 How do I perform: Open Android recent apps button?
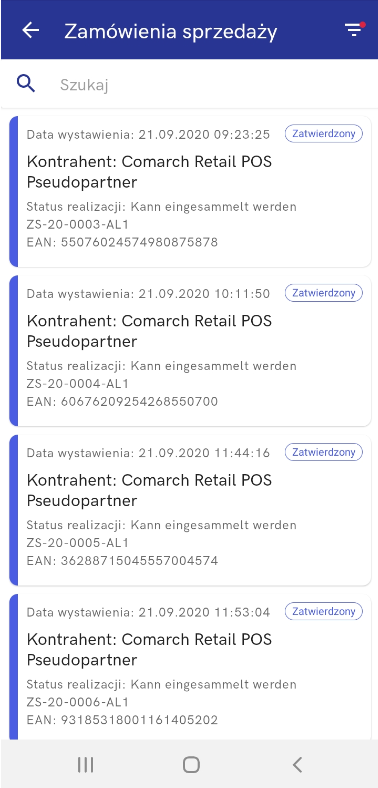[x=85, y=765]
